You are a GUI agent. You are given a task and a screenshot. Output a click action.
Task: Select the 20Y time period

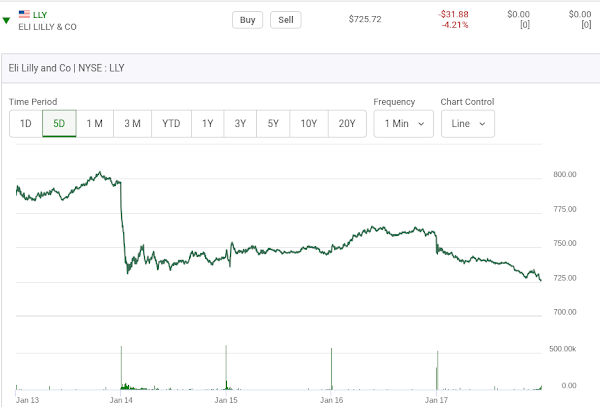pyautogui.click(x=347, y=124)
